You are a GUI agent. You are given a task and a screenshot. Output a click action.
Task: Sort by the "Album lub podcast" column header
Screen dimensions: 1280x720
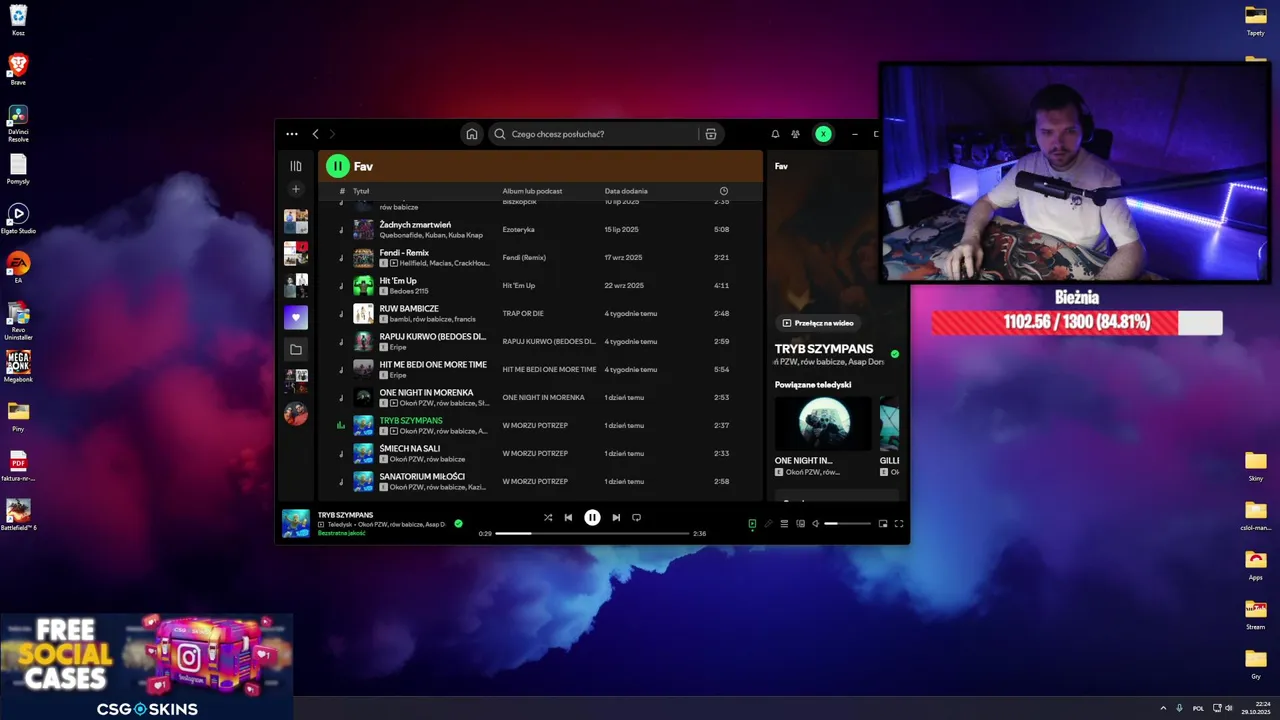[x=532, y=191]
